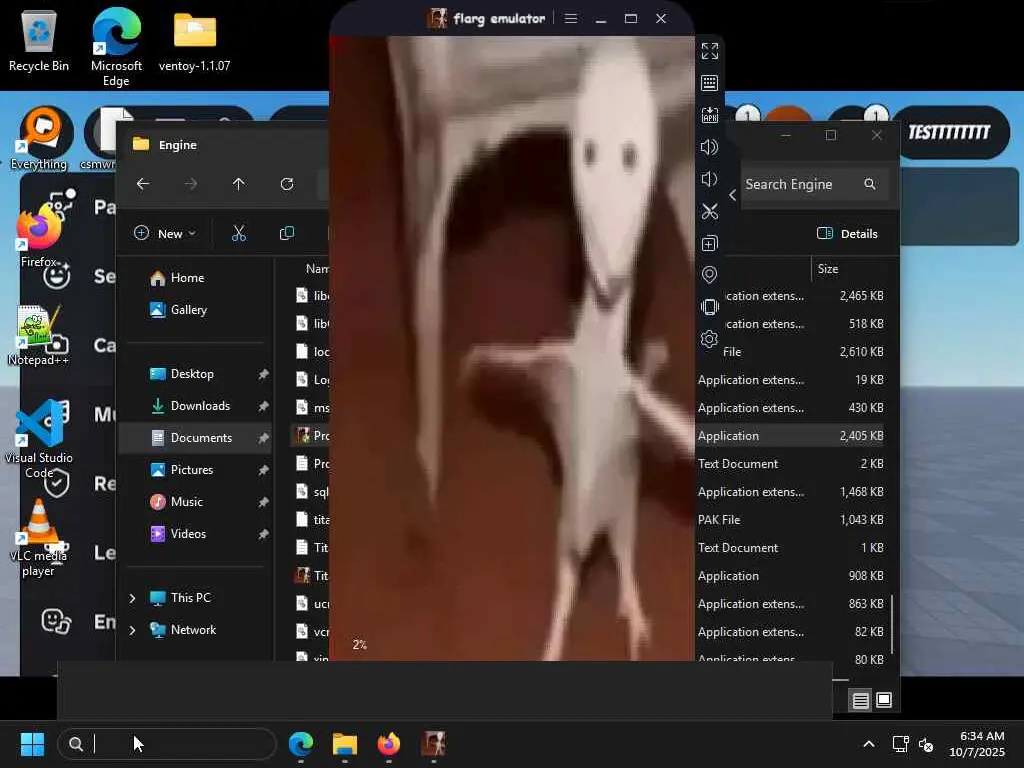
Task: Open the emulator keyboard mapping icon
Action: point(709,83)
